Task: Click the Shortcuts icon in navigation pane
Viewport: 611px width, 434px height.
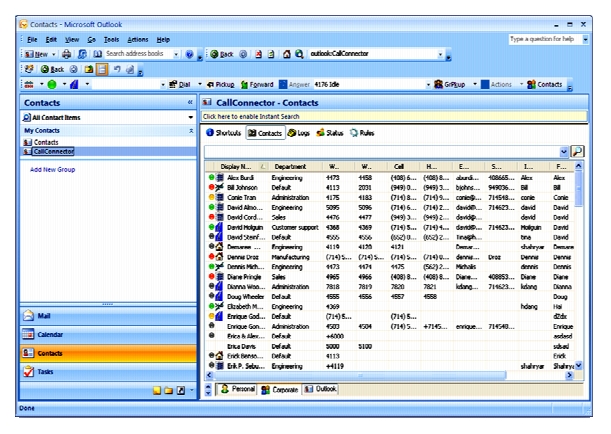Action: pyautogui.click(x=181, y=390)
